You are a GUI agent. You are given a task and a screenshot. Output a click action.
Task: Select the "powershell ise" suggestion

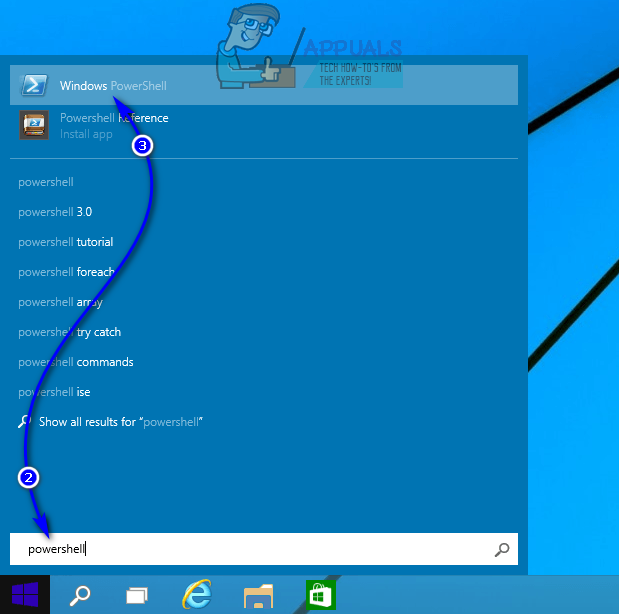pyautogui.click(x=54, y=392)
